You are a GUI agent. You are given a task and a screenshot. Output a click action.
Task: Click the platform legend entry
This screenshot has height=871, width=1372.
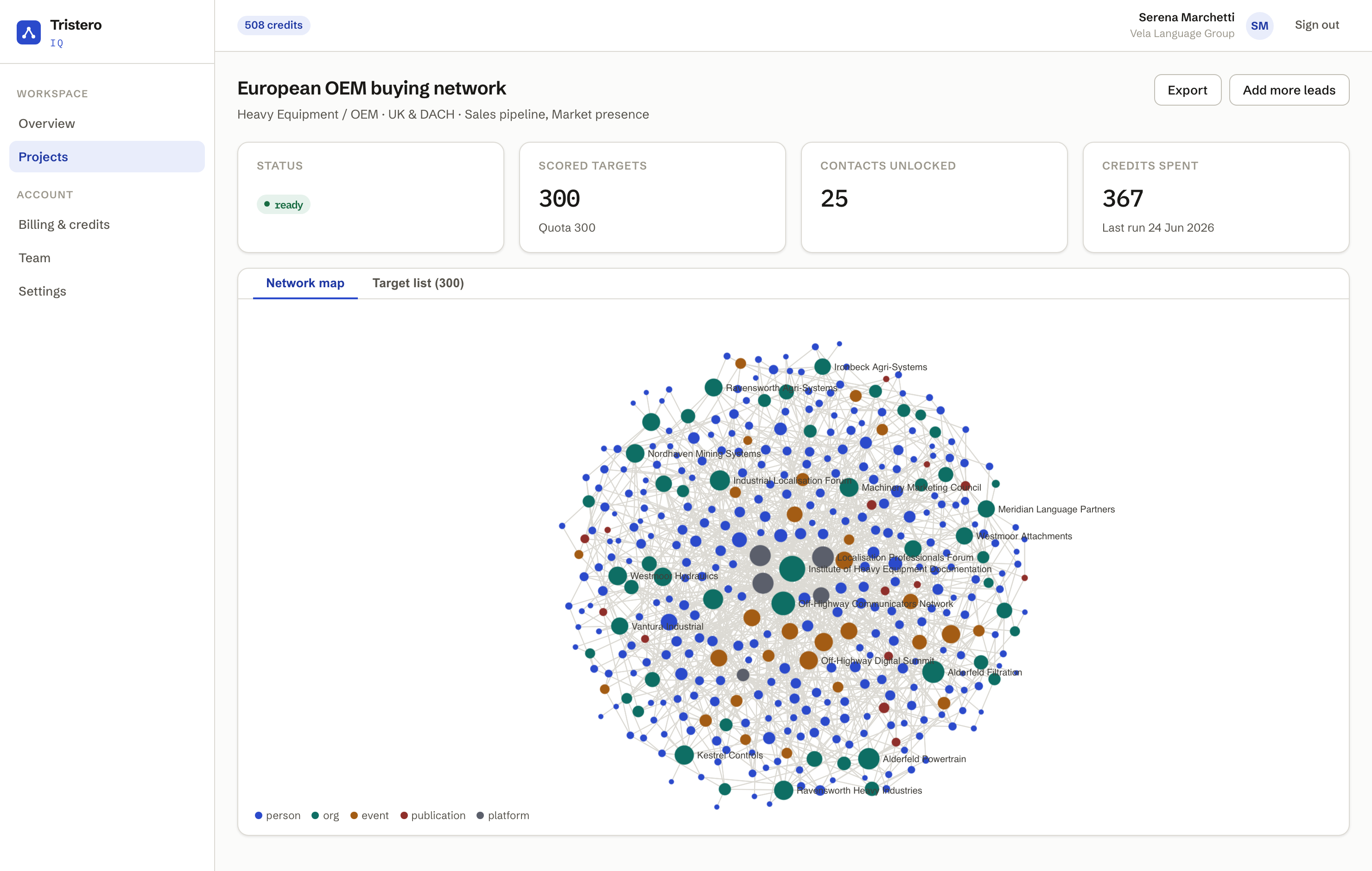point(502,815)
